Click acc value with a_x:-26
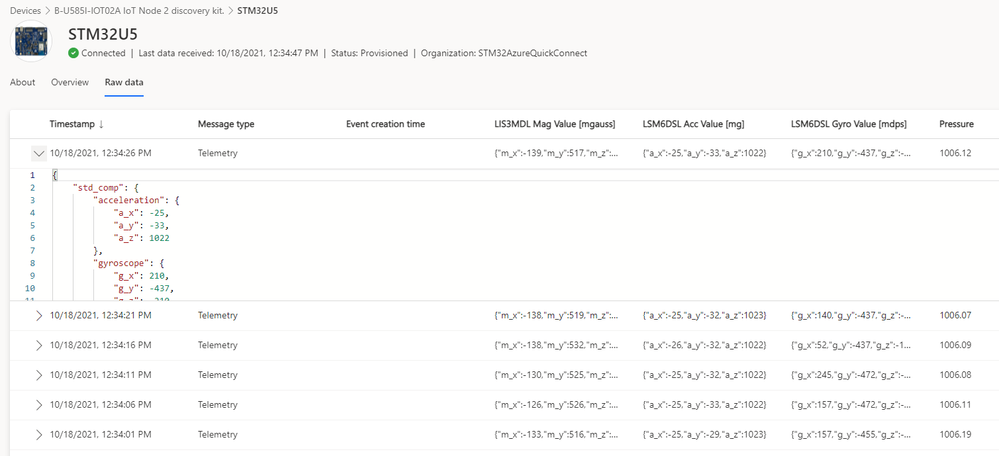Image resolution: width=999 pixels, height=456 pixels. pos(705,345)
